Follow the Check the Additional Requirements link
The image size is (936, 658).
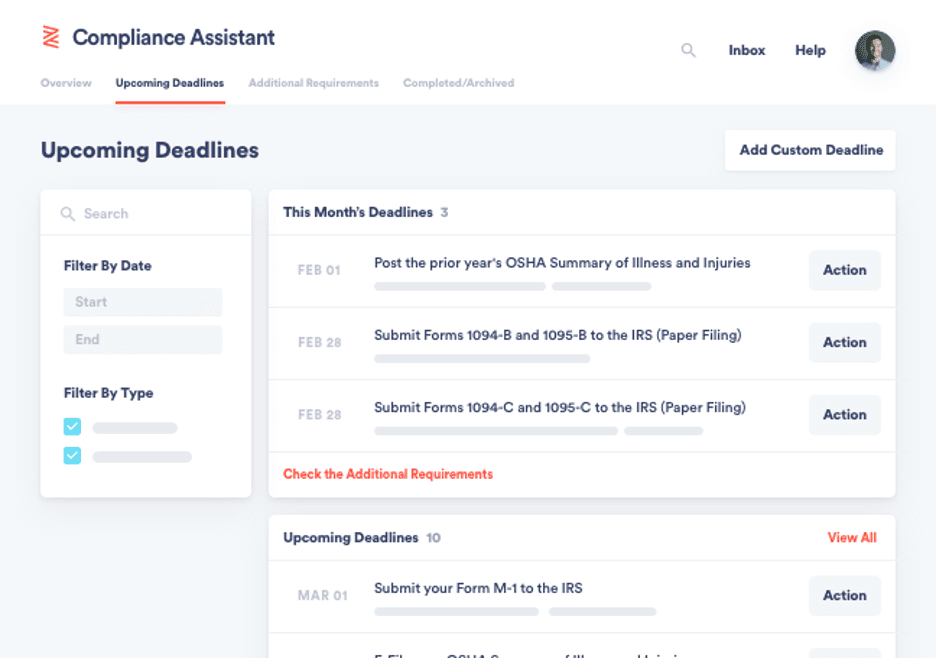(387, 474)
